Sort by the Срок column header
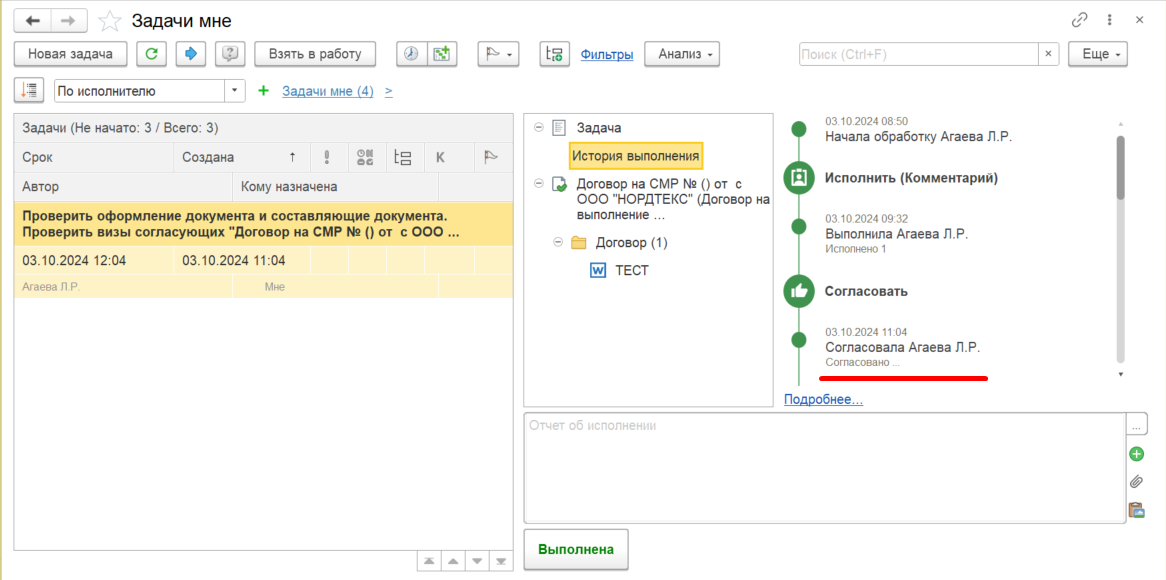This screenshot has width=1166, height=580. pyautogui.click(x=94, y=157)
